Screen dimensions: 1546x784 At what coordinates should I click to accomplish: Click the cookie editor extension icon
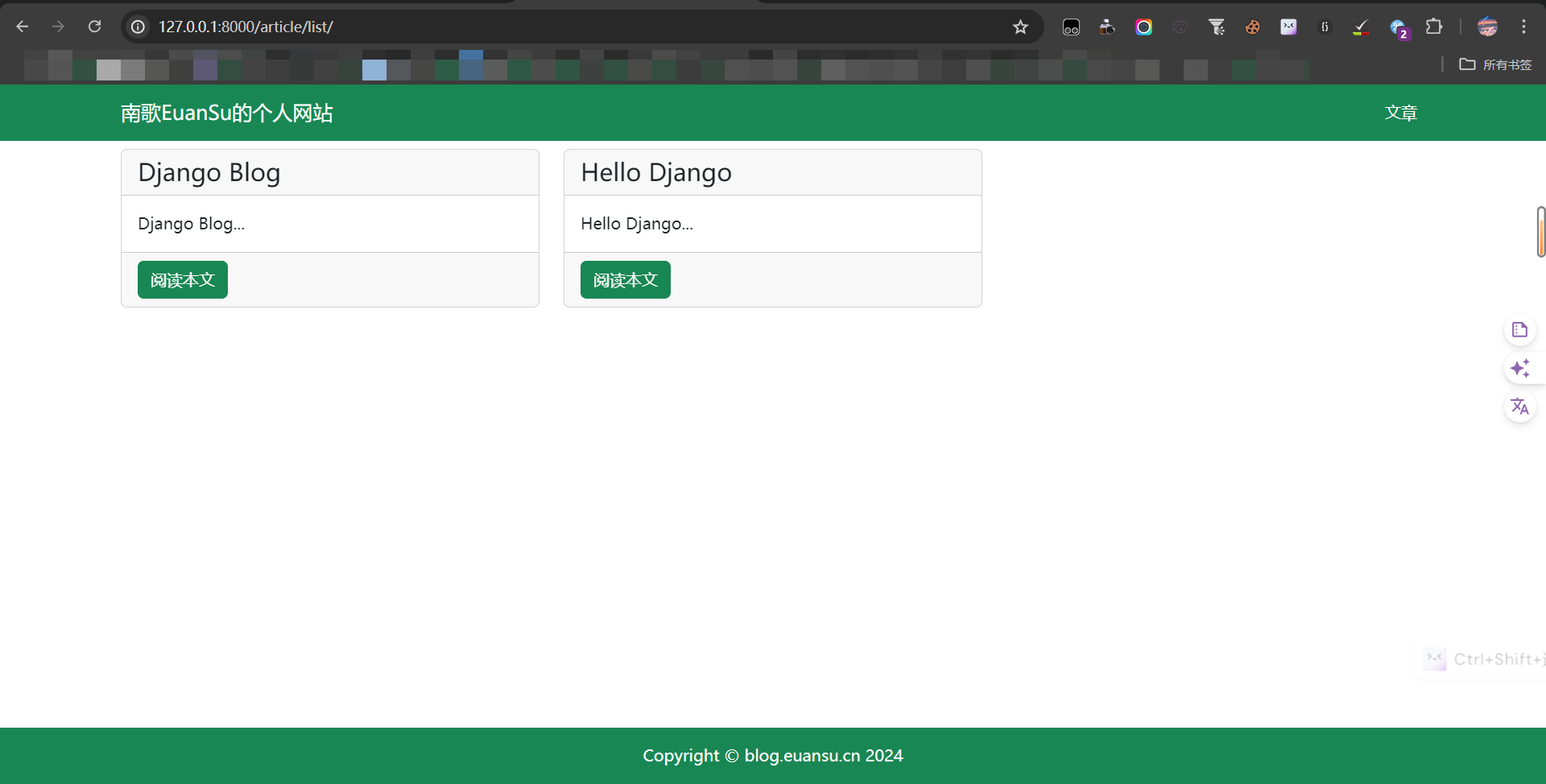click(1252, 27)
